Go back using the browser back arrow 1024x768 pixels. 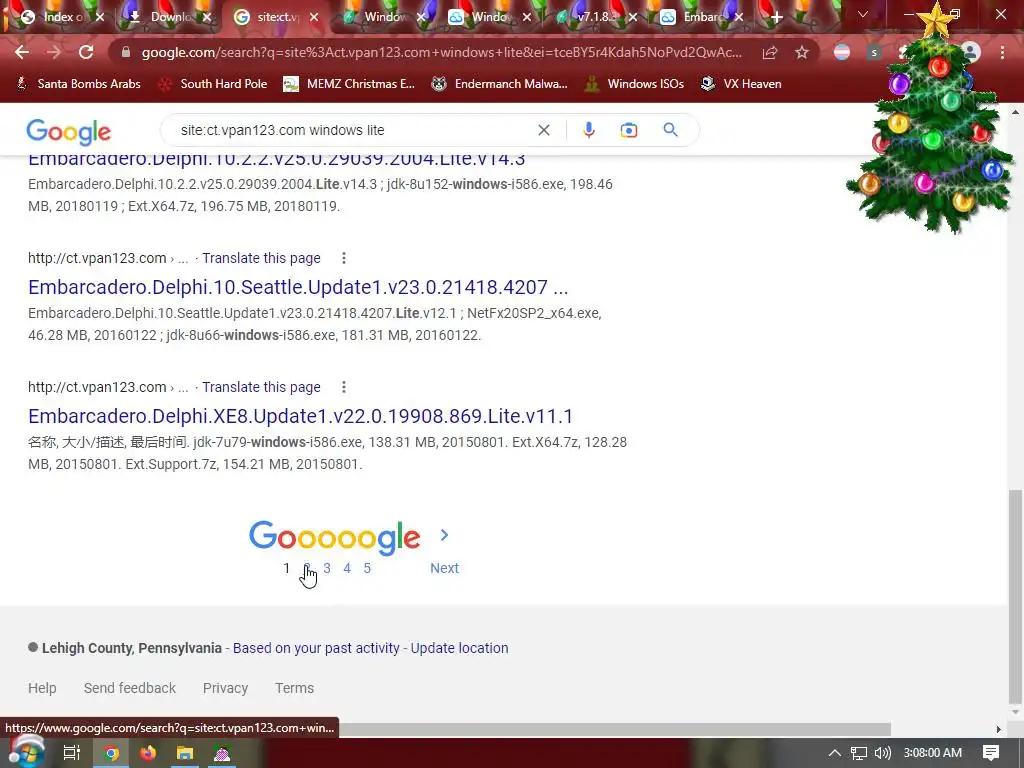22,52
